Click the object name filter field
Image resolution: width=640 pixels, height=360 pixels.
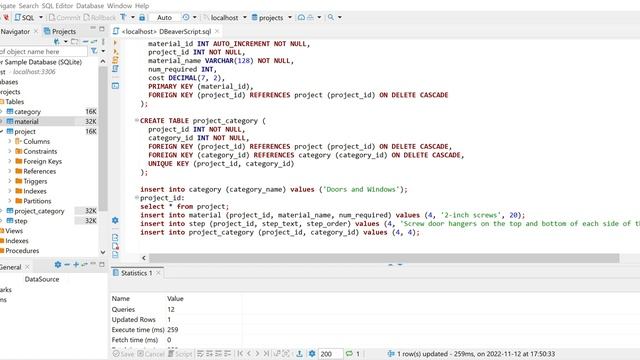click(43, 51)
